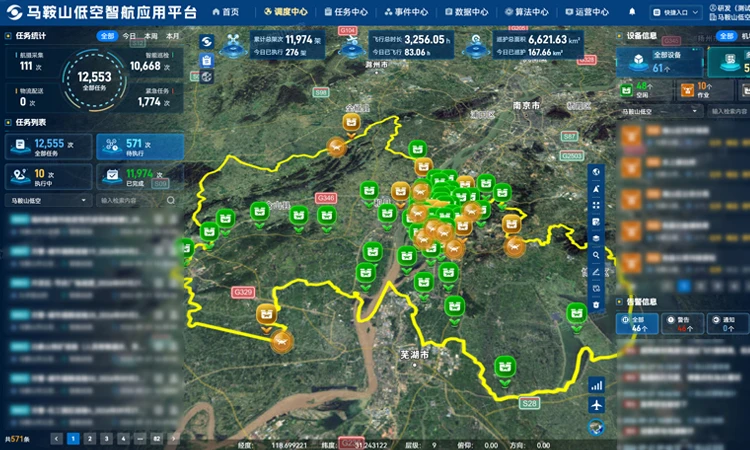Click the task list search input 输入检索内容
Screen dimensions: 750x450
tap(131, 200)
